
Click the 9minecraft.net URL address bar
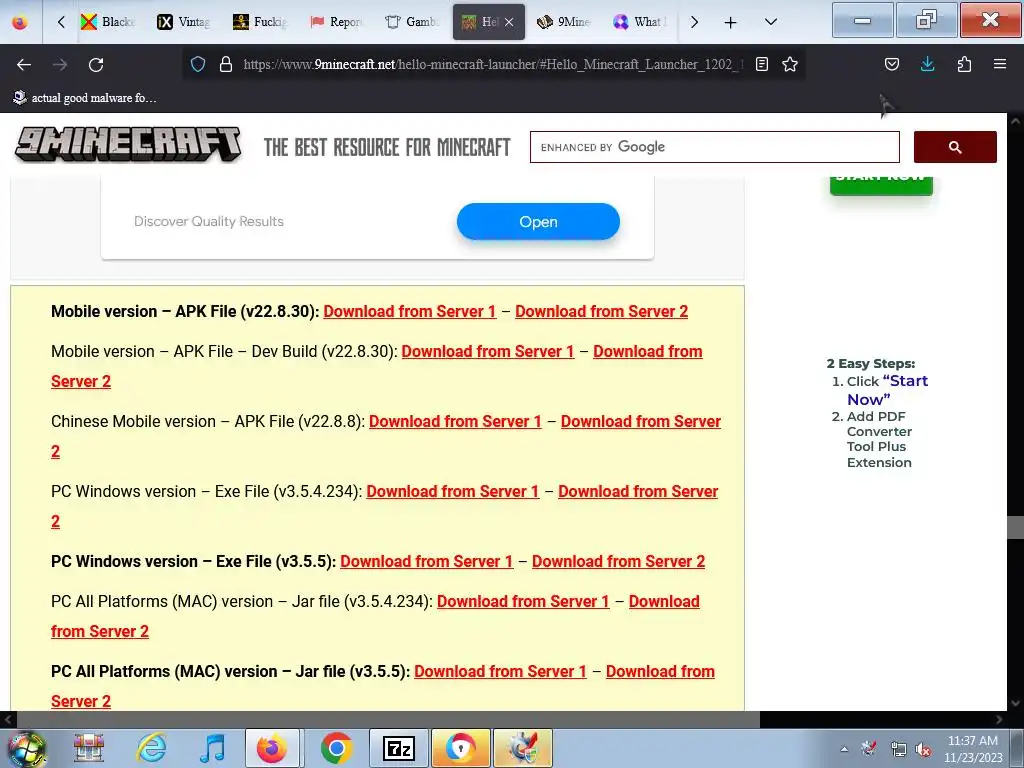(493, 64)
